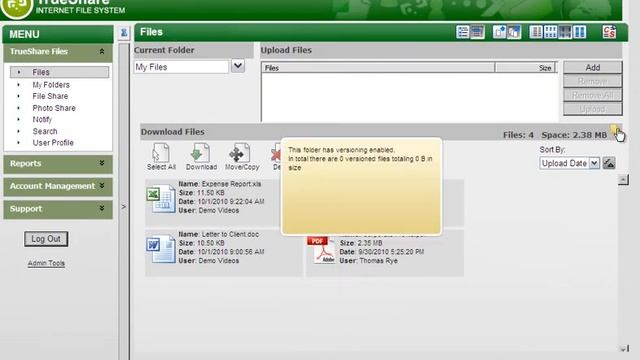
Task: Click the PDF icon for Thomas Rye's file
Action: [321, 250]
